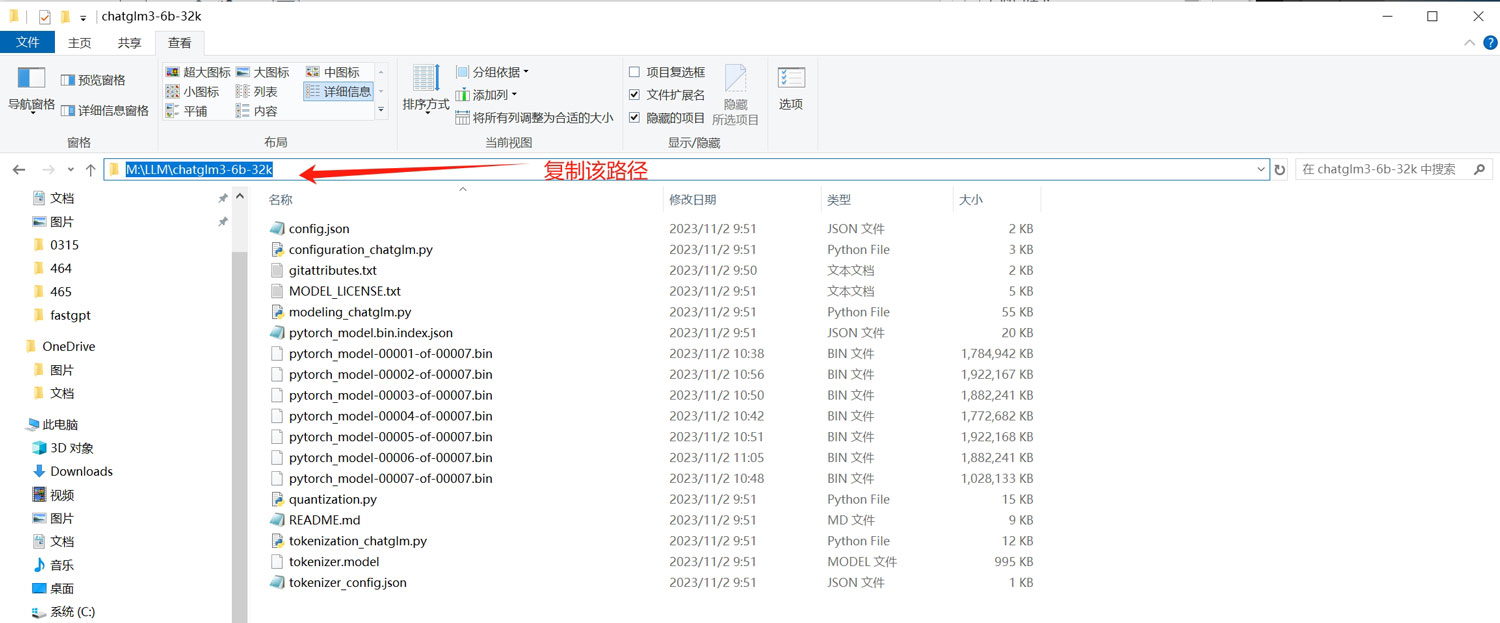The width and height of the screenshot is (1500, 623).
Task: Open the help question mark icon
Action: click(x=1489, y=43)
